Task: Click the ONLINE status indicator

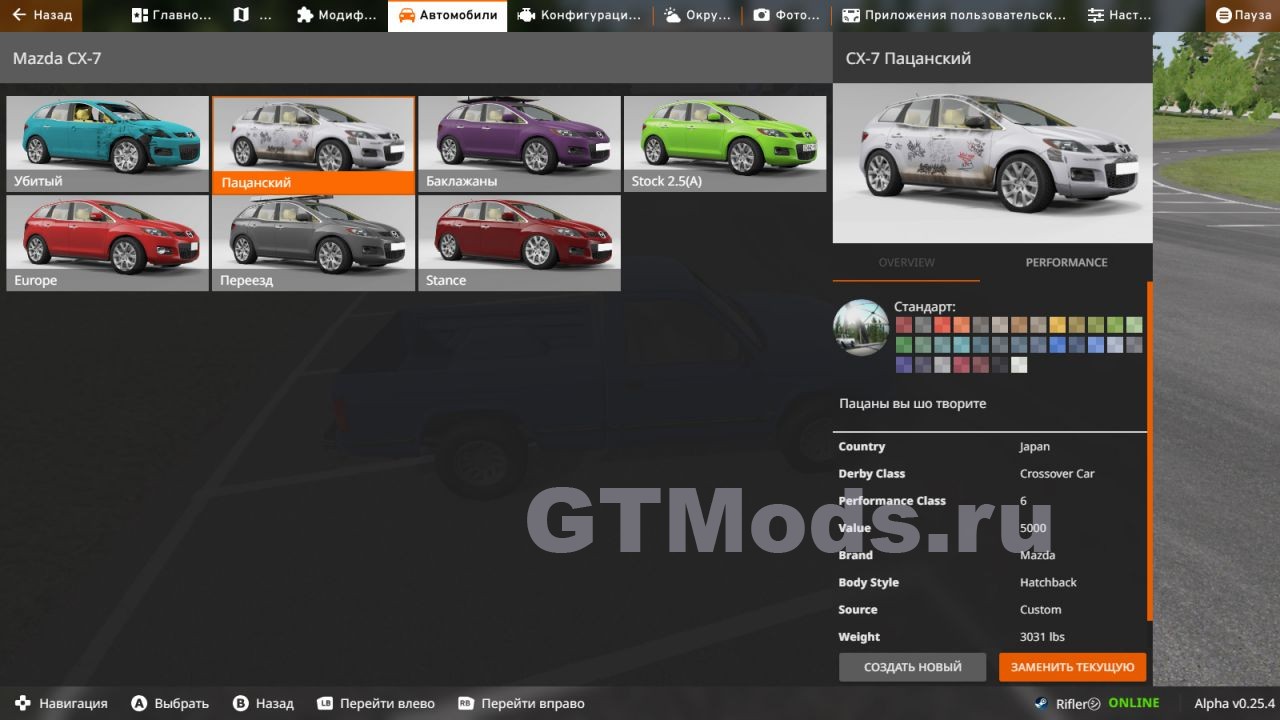Action: pos(1134,703)
